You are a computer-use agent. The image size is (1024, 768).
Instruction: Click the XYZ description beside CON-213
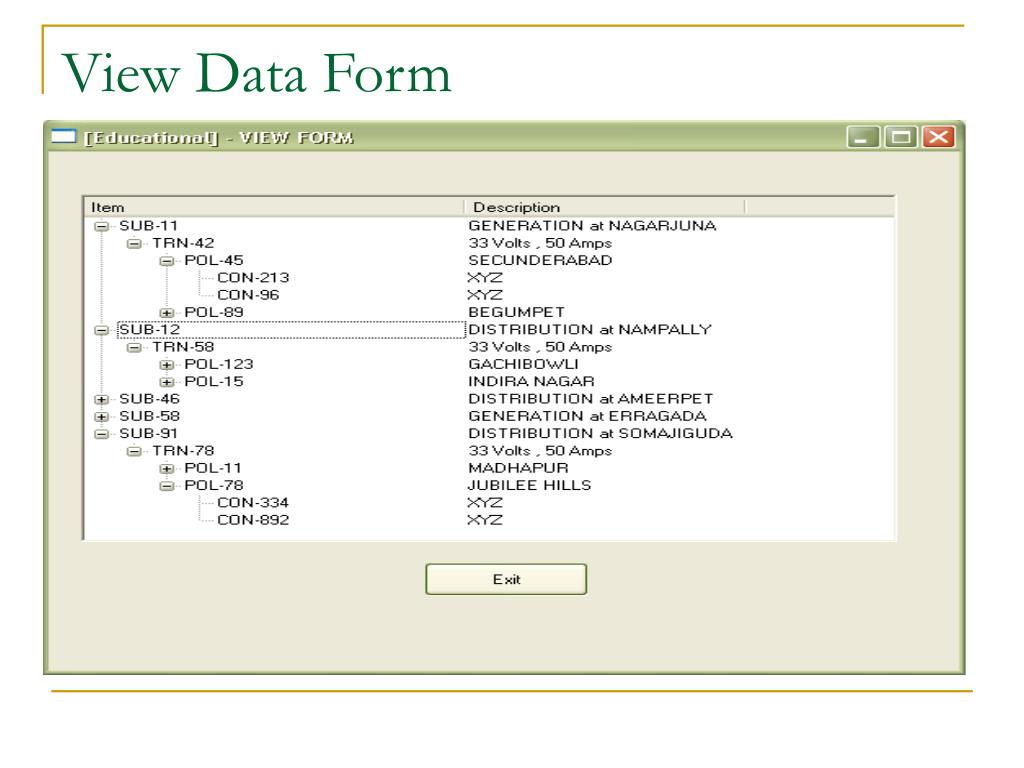(x=485, y=278)
